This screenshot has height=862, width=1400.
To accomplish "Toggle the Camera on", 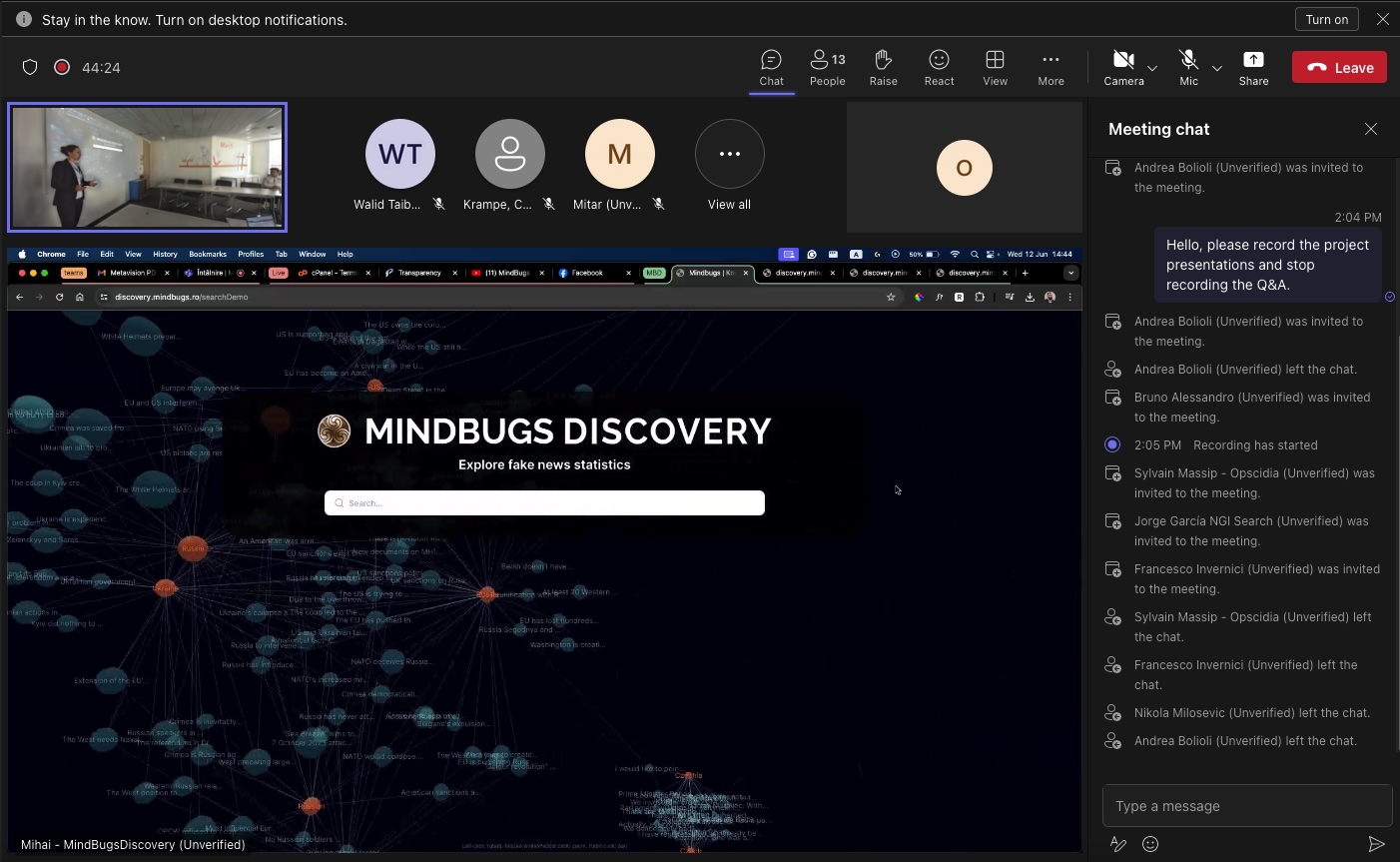I will click(1123, 68).
